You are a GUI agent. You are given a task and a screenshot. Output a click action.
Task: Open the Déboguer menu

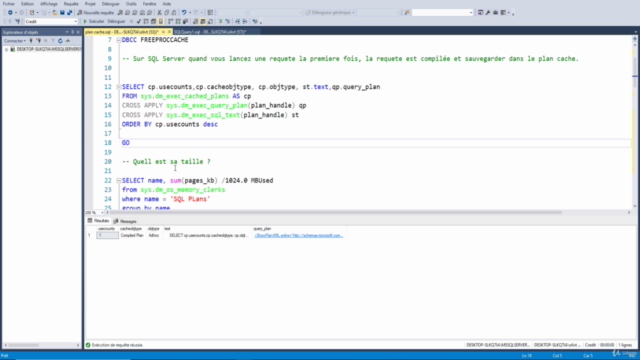pyautogui.click(x=111, y=4)
